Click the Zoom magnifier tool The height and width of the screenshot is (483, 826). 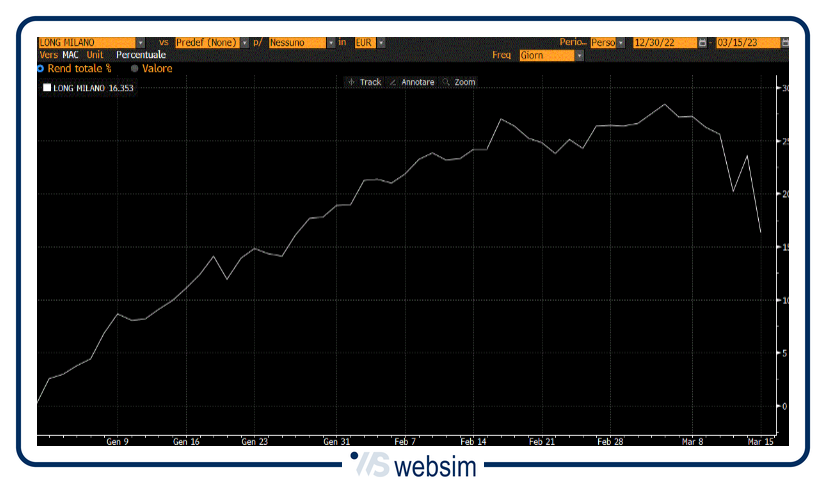458,82
